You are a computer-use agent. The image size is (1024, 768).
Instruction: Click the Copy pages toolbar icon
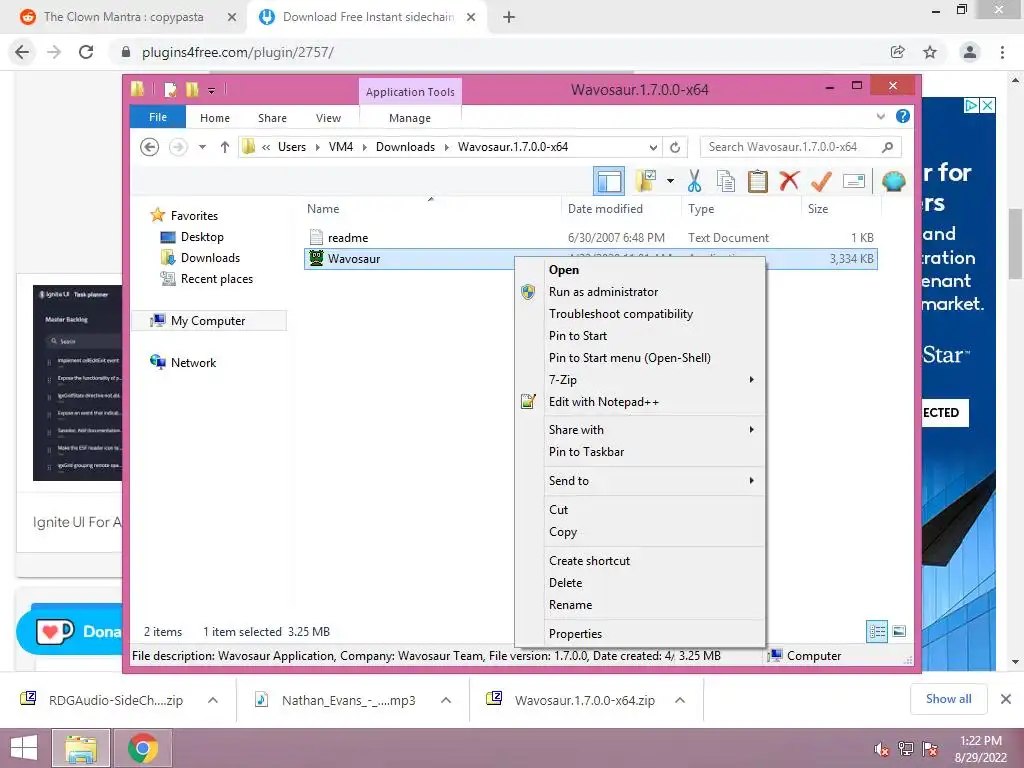726,181
